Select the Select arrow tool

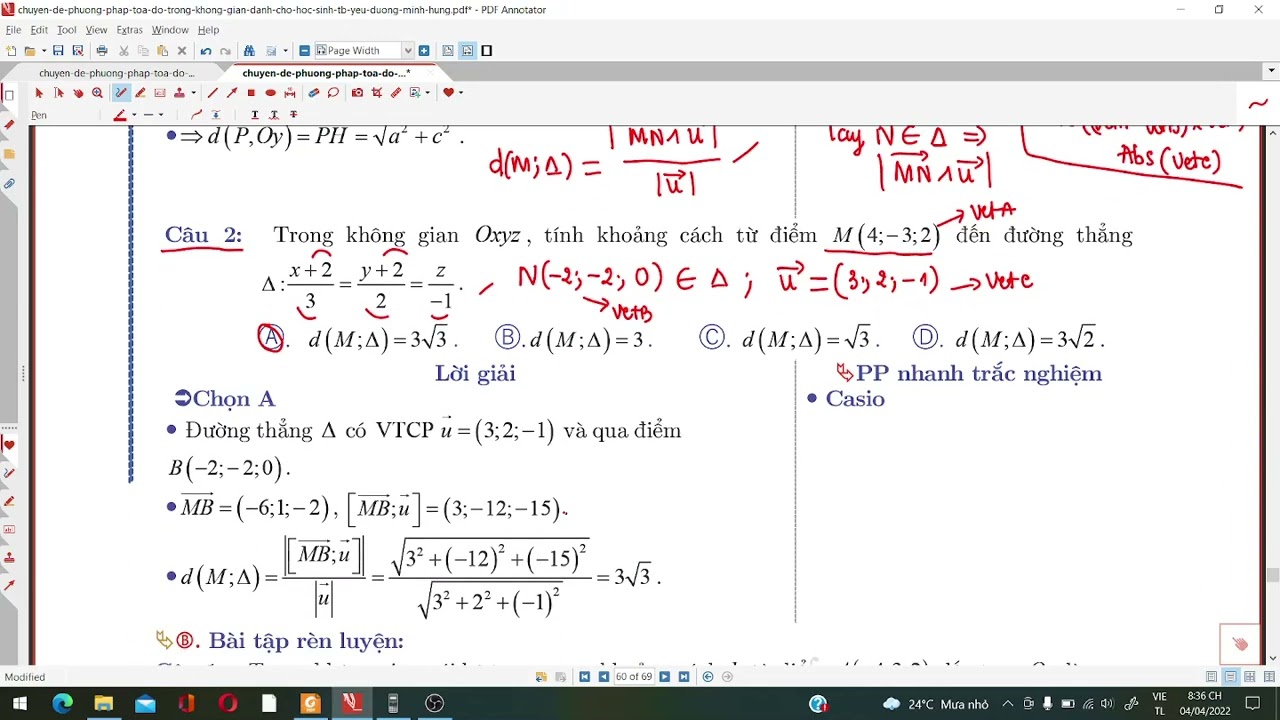[39, 93]
